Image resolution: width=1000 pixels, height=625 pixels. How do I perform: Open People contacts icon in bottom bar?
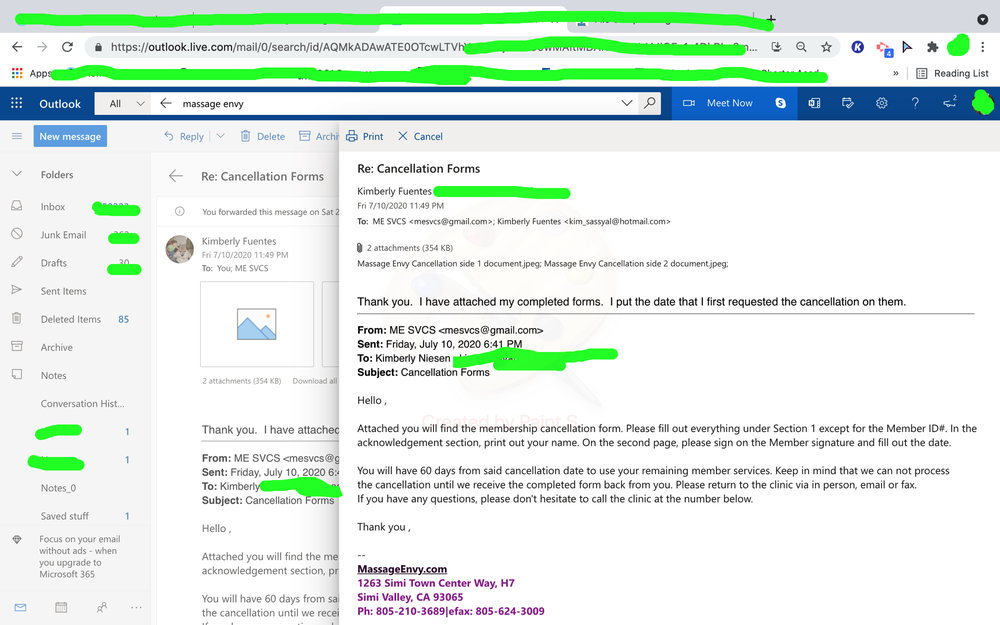click(101, 607)
